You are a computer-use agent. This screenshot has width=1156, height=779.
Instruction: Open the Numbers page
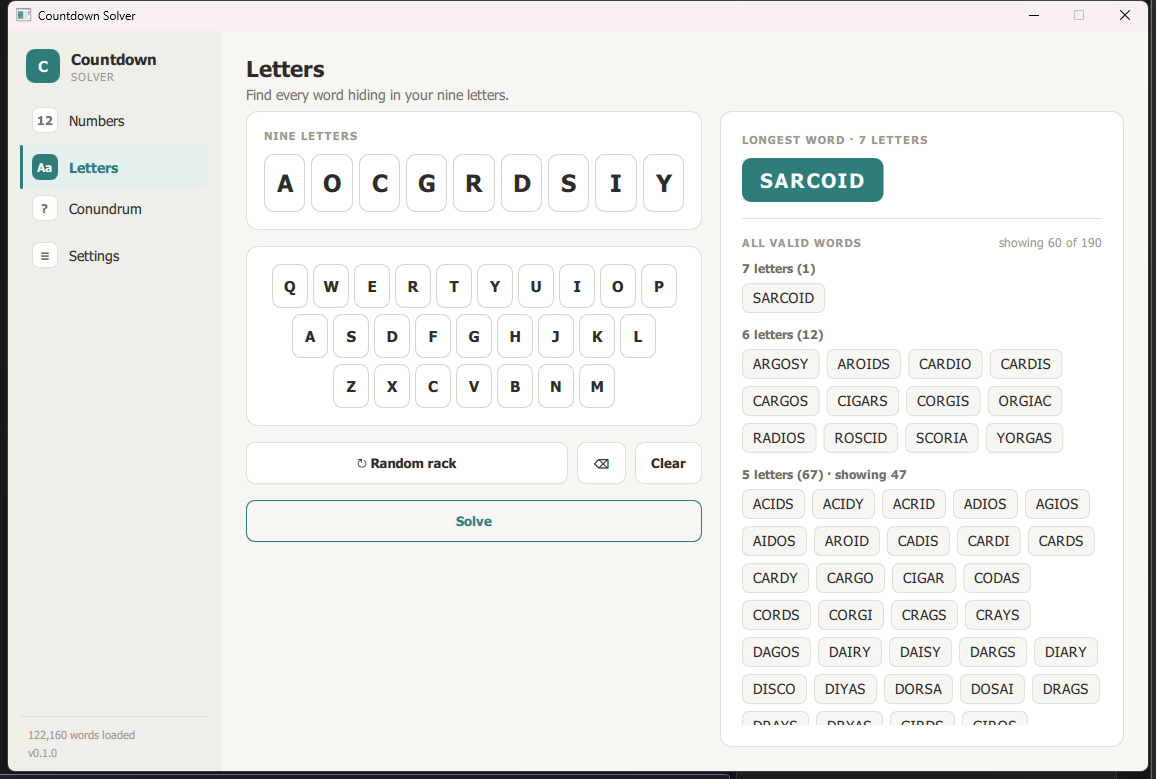(116, 120)
